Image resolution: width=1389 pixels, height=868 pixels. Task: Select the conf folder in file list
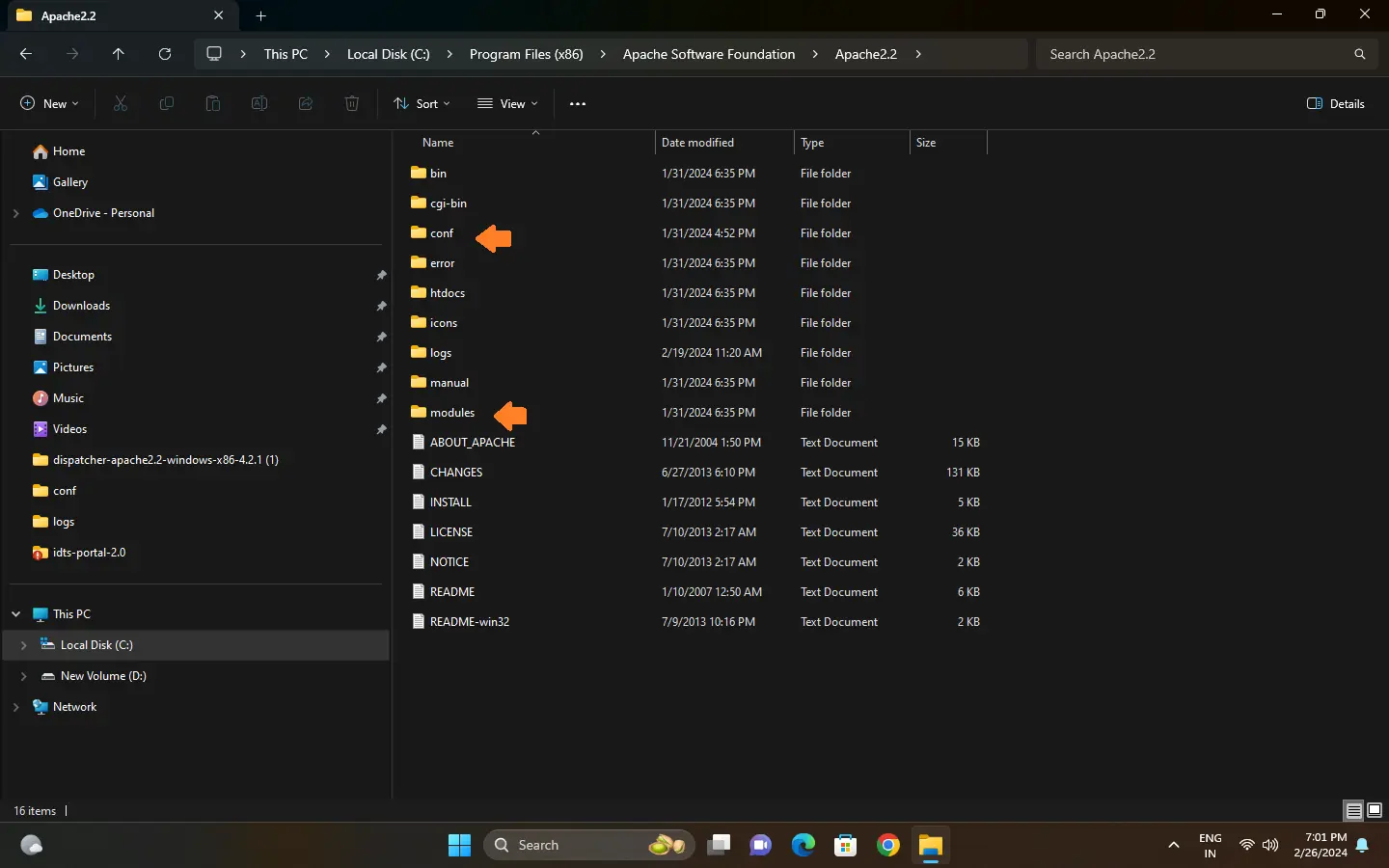click(442, 233)
